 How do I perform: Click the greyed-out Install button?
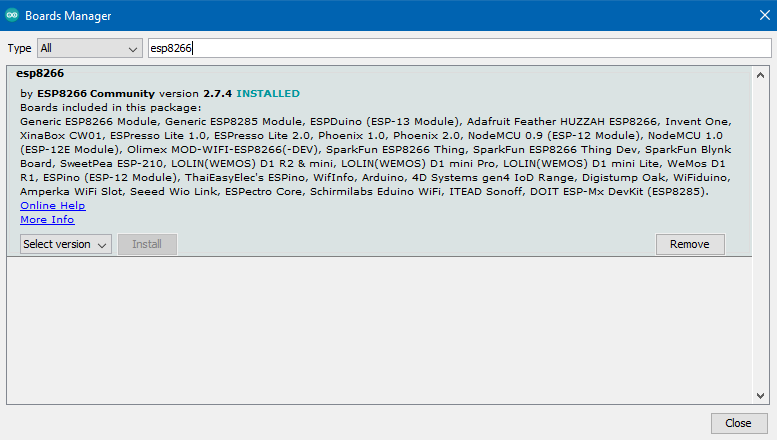coord(147,244)
